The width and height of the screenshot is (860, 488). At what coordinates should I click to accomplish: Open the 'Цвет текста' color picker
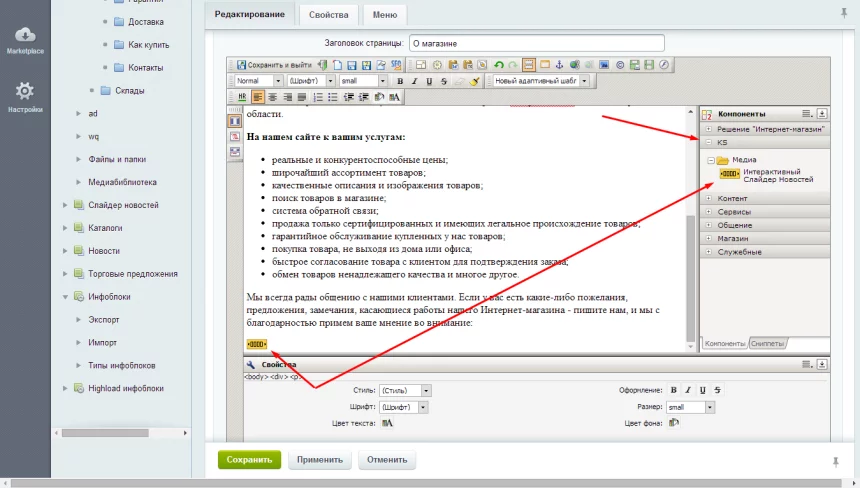point(387,424)
